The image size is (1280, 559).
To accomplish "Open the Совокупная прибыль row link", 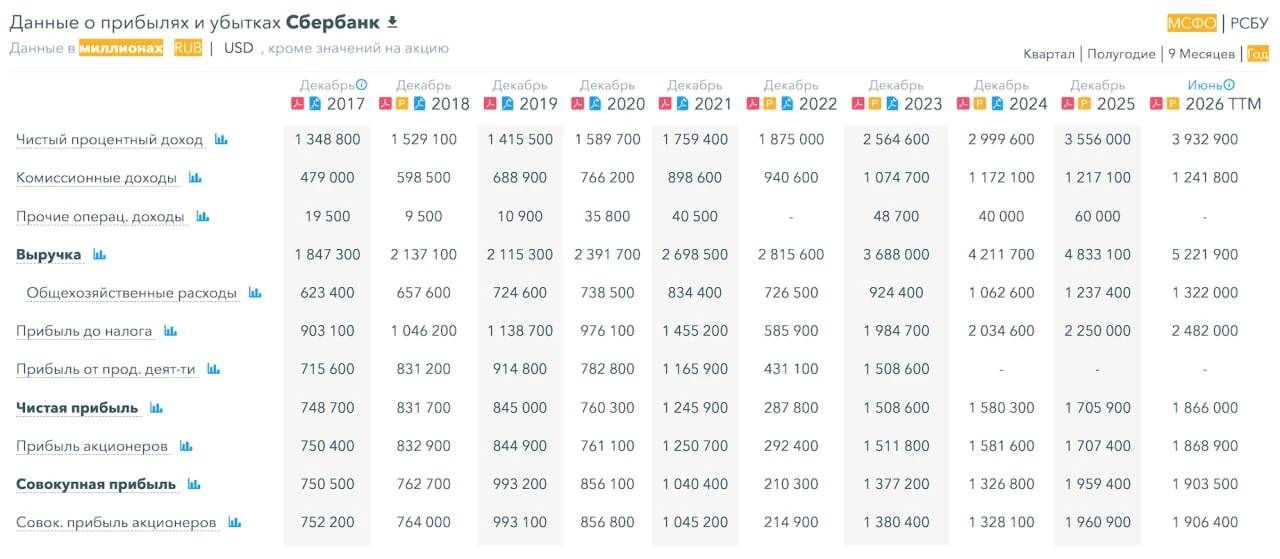I will pos(96,484).
